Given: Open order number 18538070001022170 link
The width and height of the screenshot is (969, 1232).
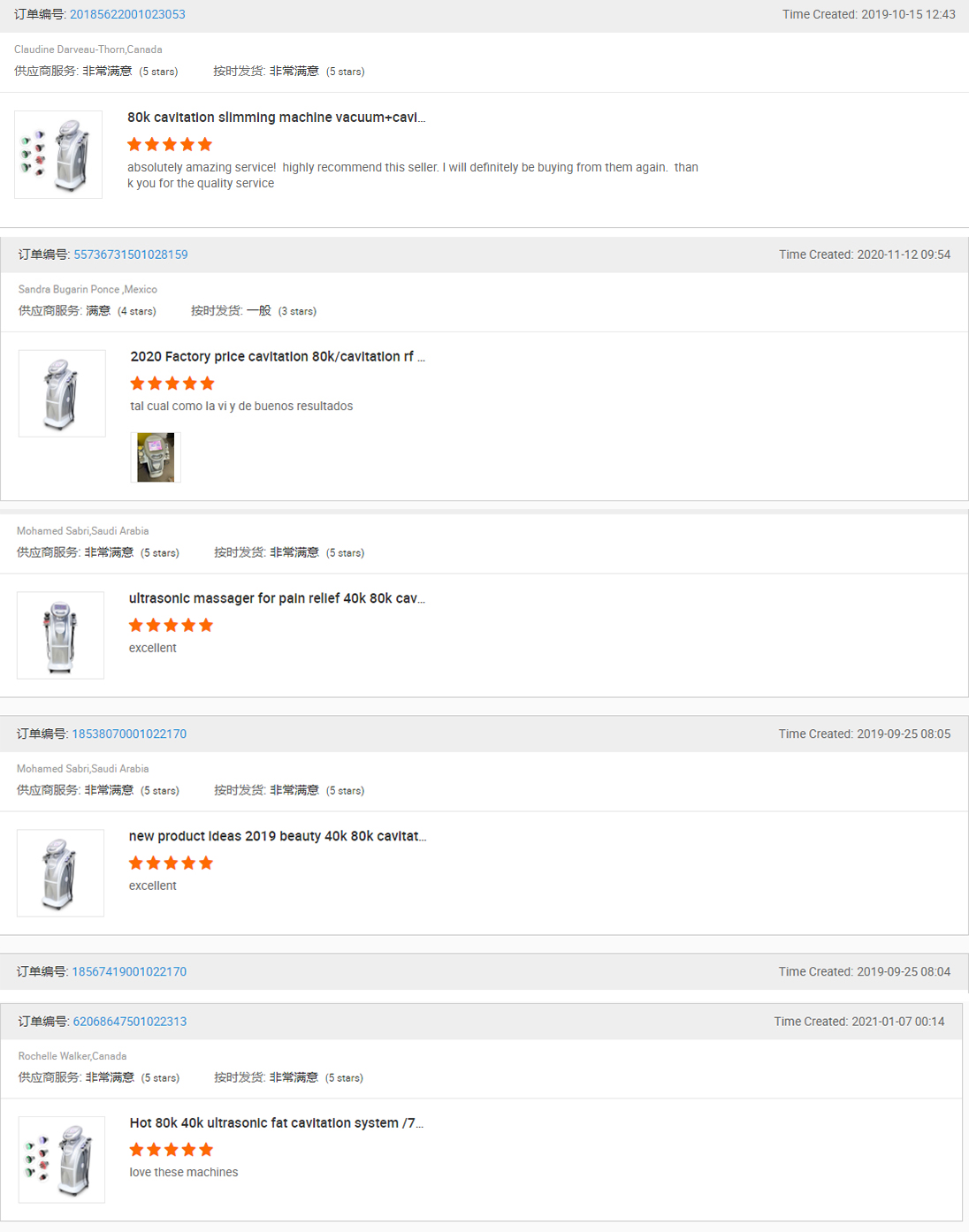Looking at the screenshot, I should point(129,734).
